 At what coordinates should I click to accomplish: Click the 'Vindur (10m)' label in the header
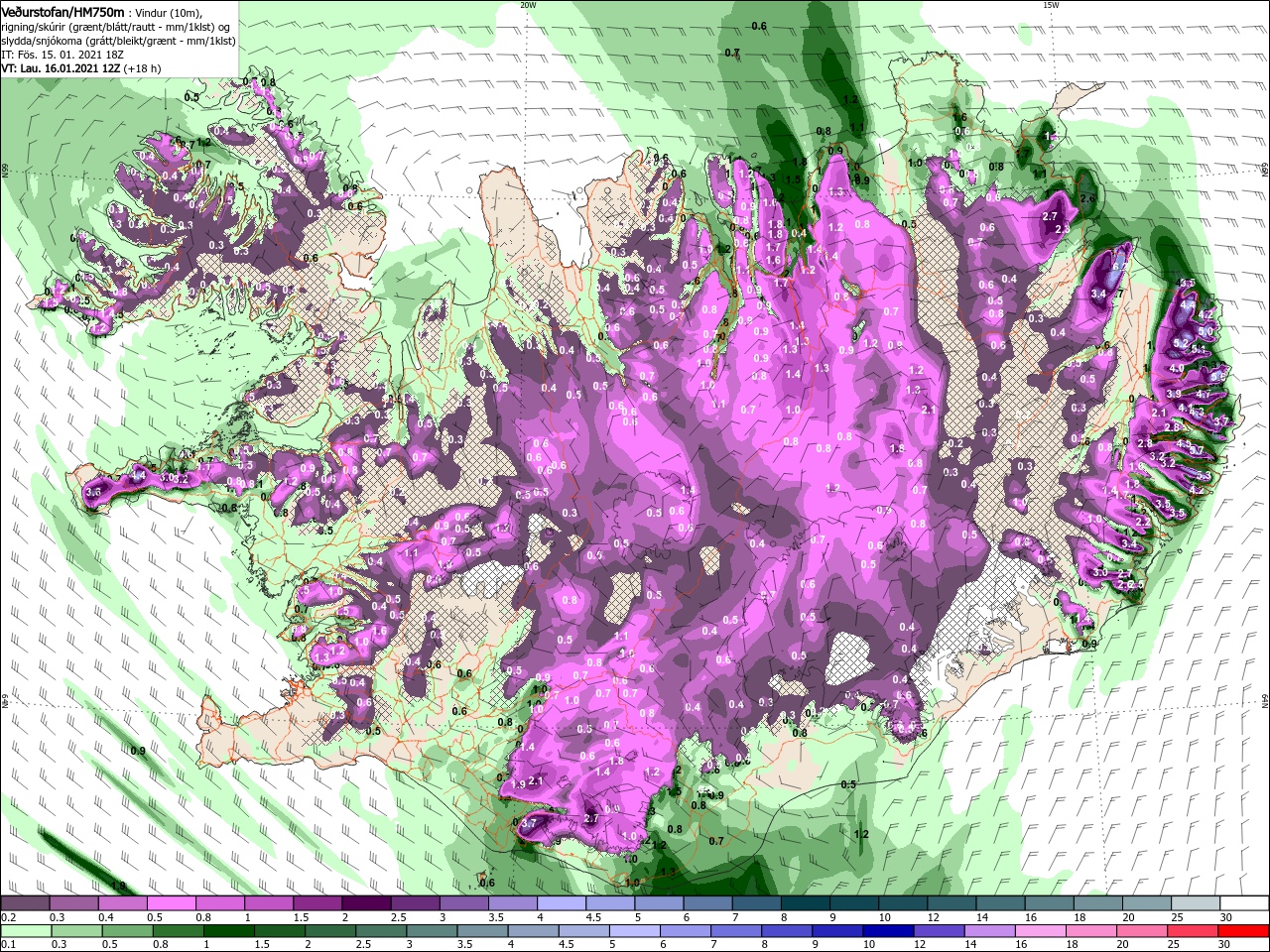(x=169, y=11)
